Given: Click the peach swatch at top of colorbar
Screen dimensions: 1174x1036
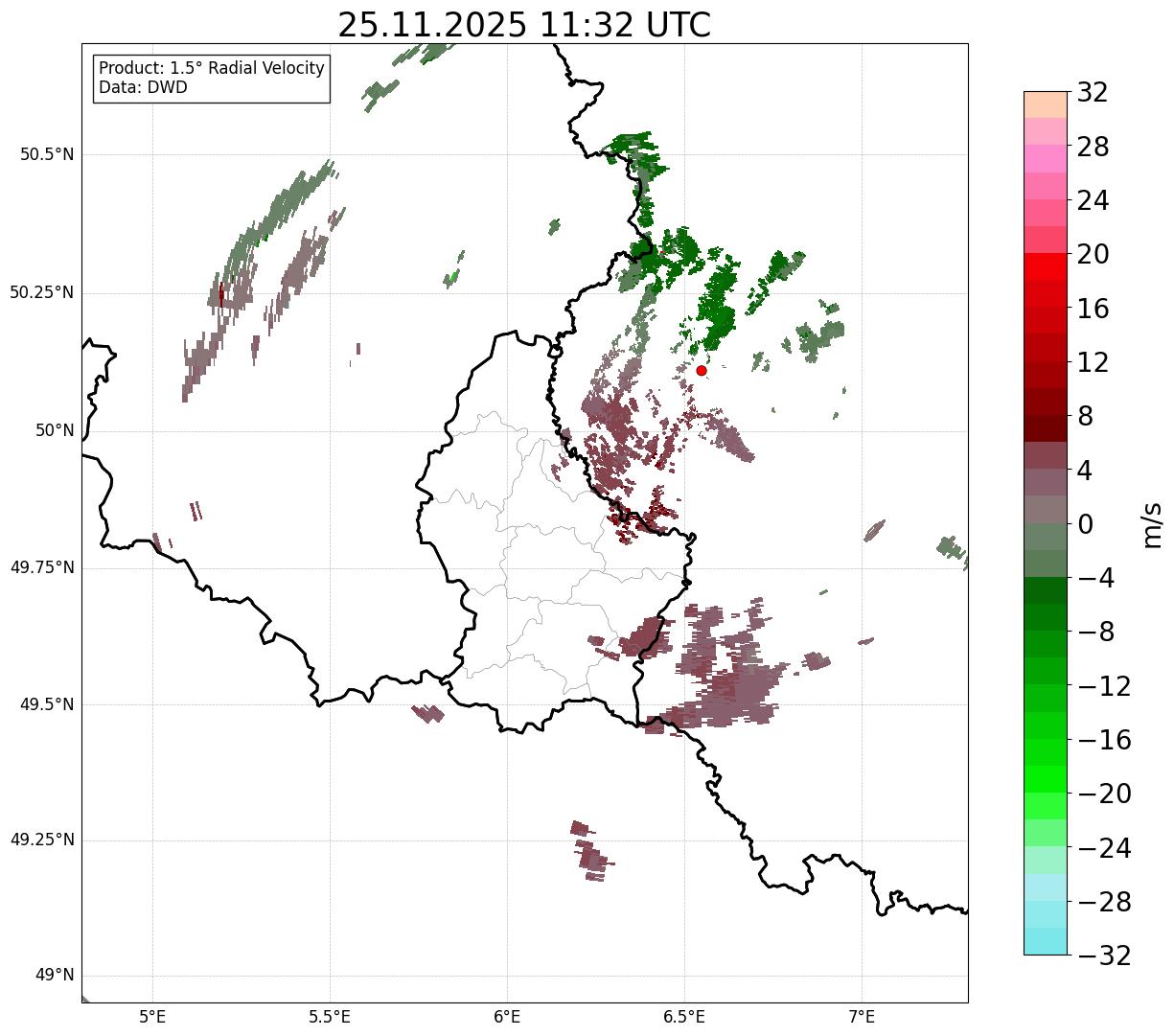Looking at the screenshot, I should [x=1046, y=104].
